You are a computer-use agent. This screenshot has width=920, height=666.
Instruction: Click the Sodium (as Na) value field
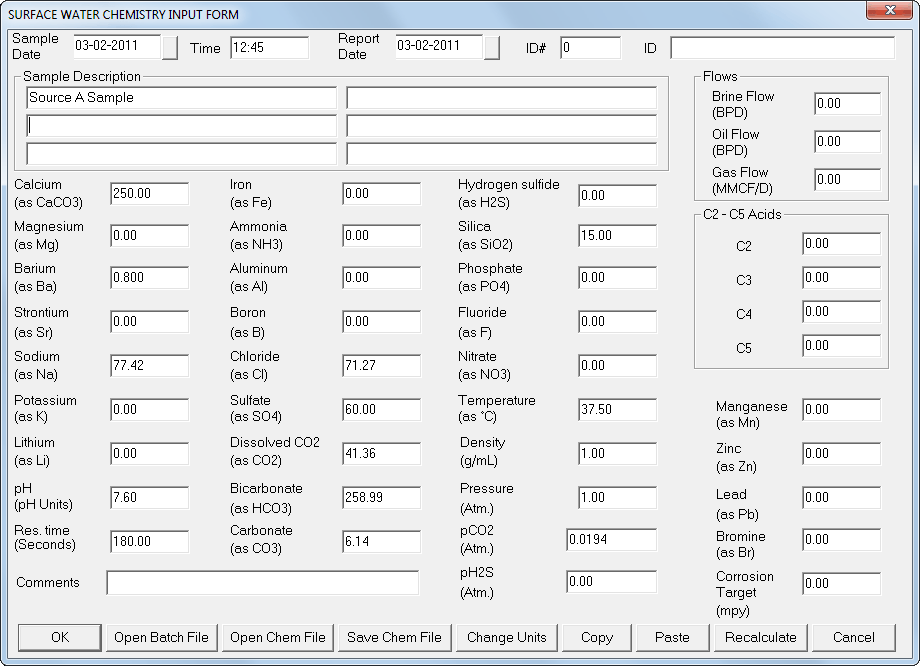click(150, 366)
